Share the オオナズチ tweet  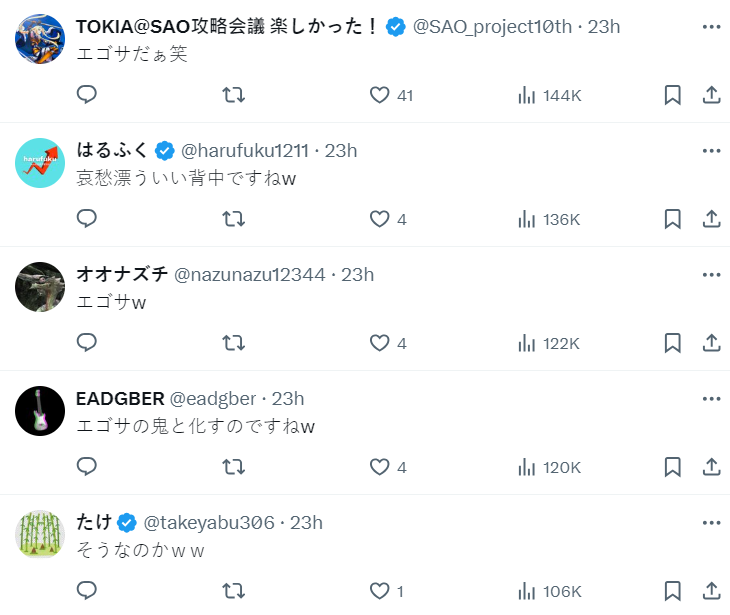(712, 343)
